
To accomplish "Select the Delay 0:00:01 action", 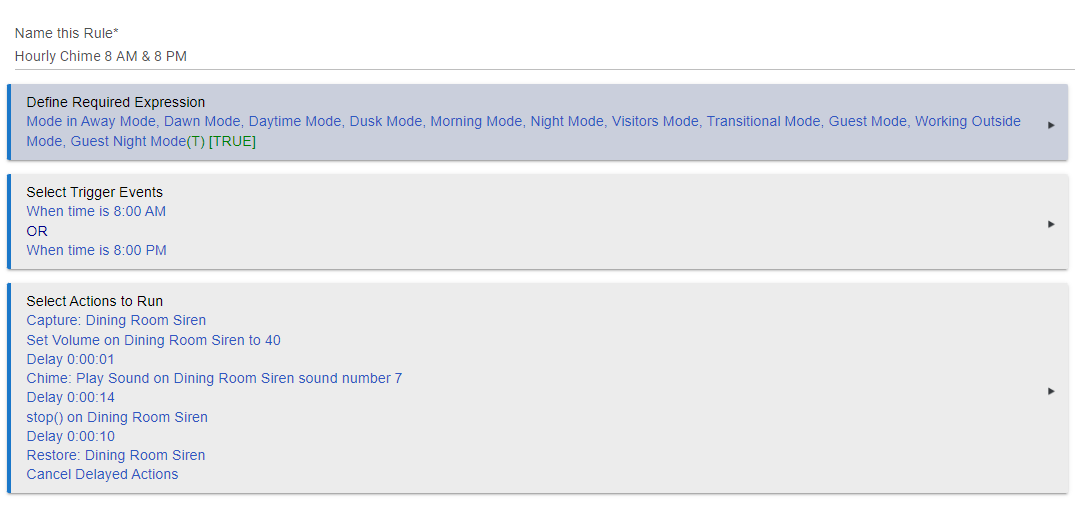I will pos(70,359).
